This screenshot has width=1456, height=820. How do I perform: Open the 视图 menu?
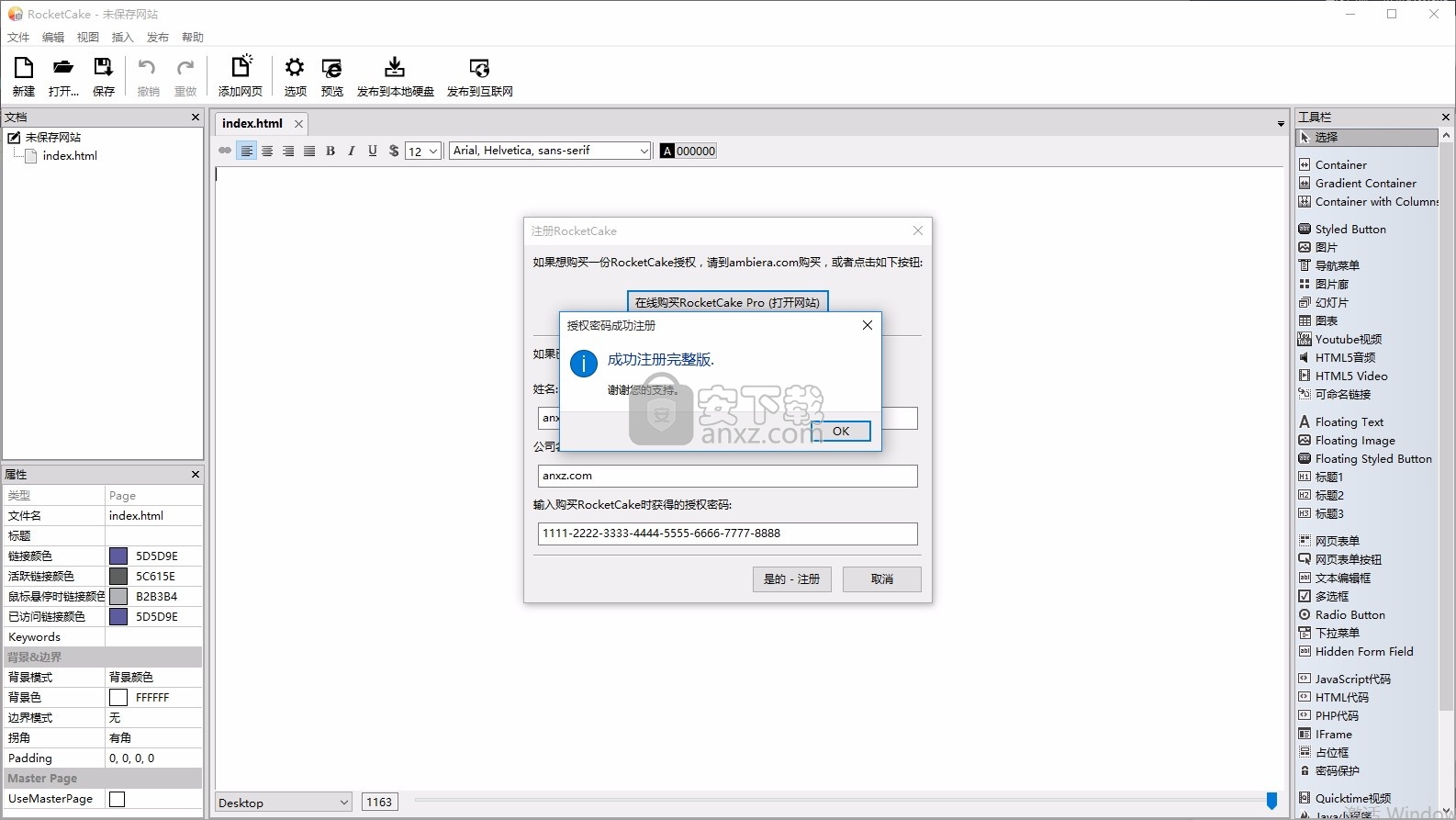coord(88,38)
